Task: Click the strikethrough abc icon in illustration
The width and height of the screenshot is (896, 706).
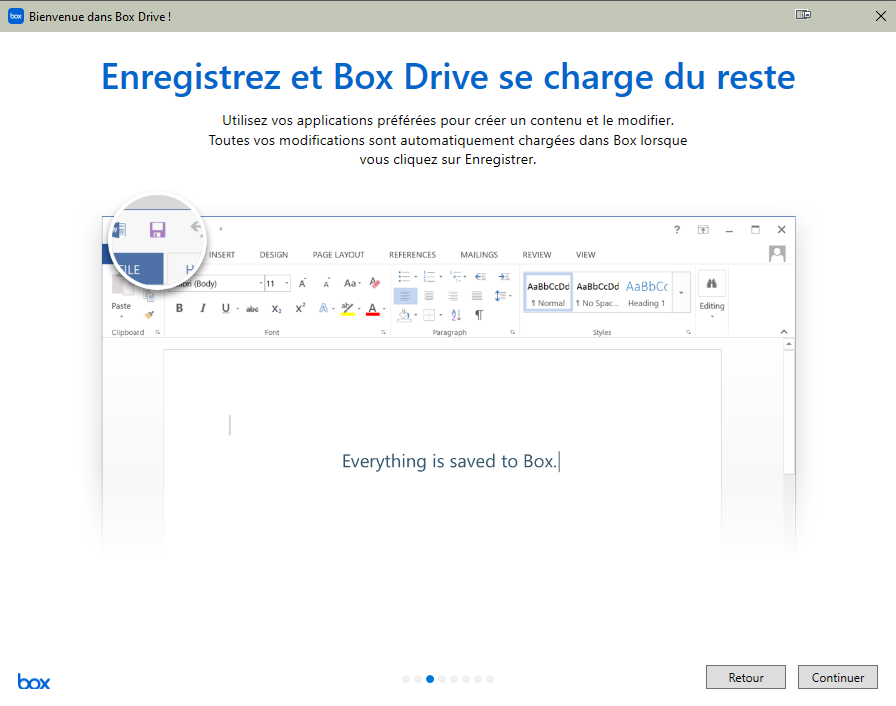Action: point(252,309)
